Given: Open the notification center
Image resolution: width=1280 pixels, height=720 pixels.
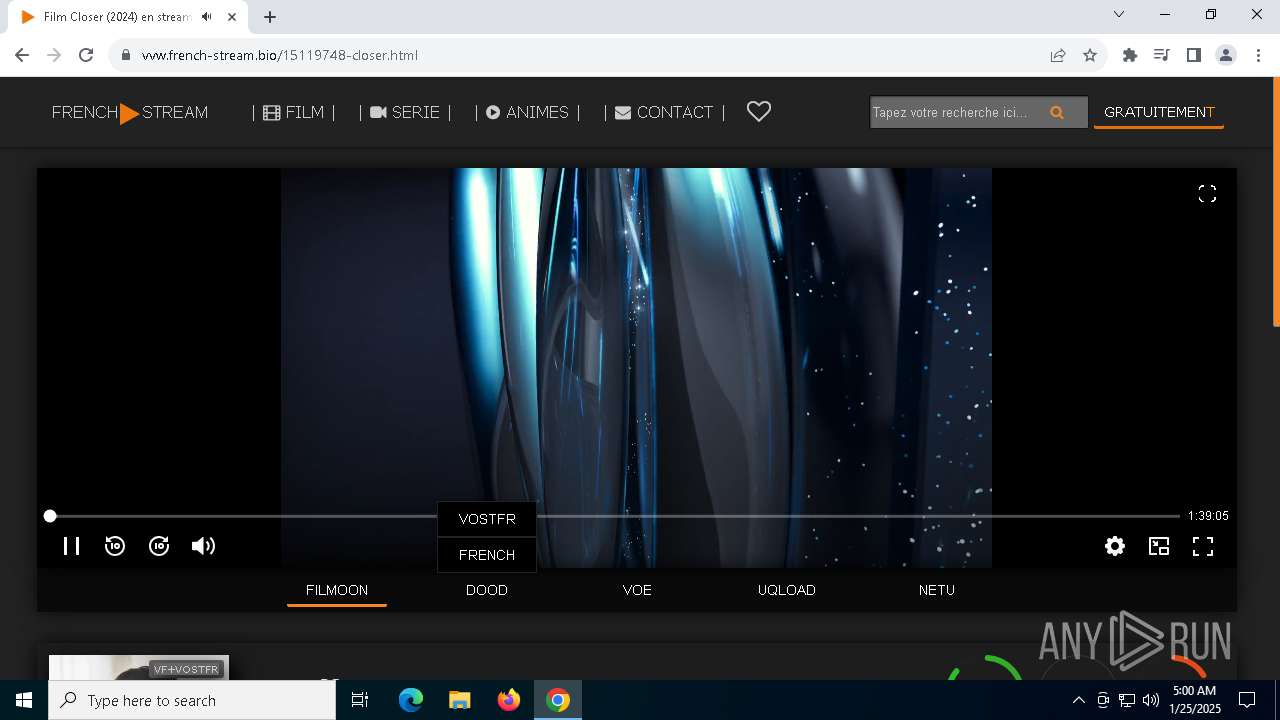Looking at the screenshot, I should coord(1247,700).
